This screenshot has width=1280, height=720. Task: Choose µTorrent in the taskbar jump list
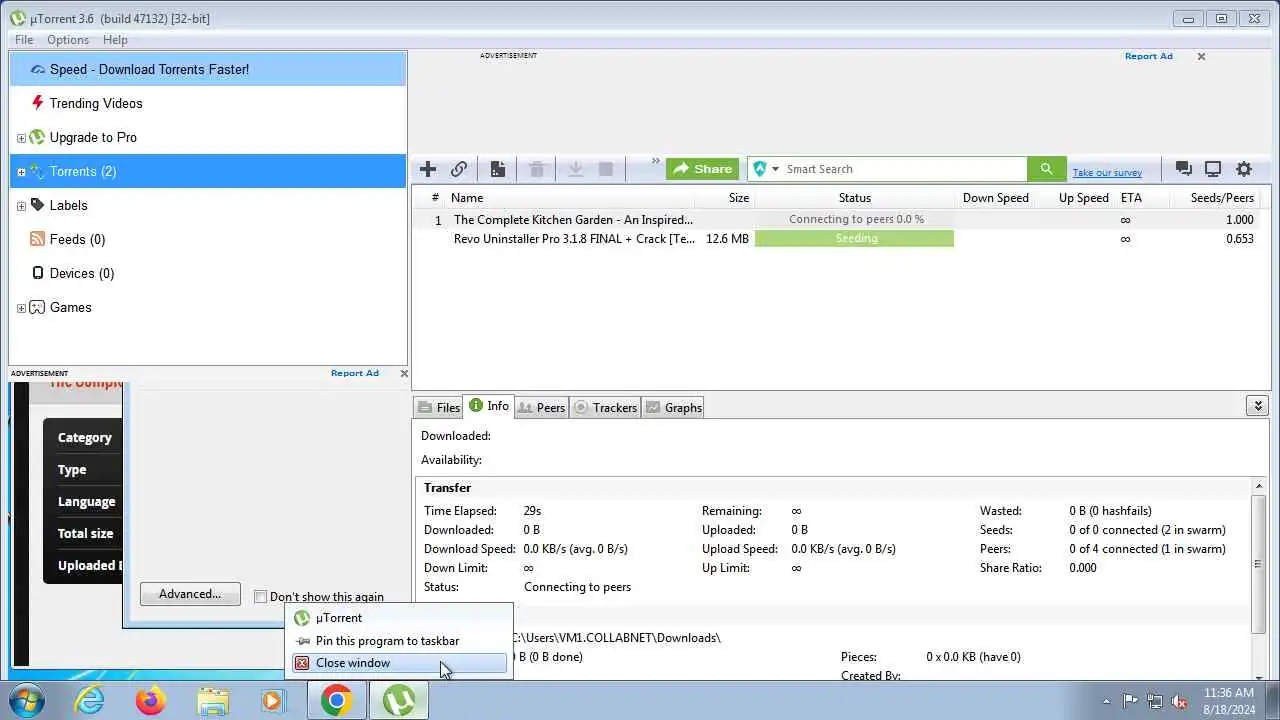[x=399, y=618]
